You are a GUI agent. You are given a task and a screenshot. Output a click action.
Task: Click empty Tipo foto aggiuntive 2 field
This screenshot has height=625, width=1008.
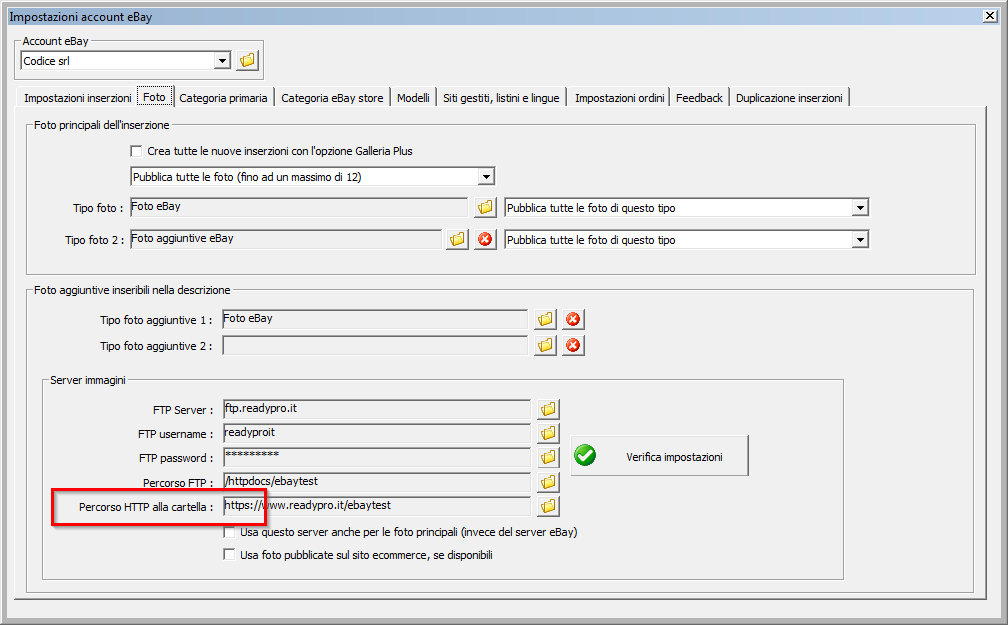tap(375, 345)
